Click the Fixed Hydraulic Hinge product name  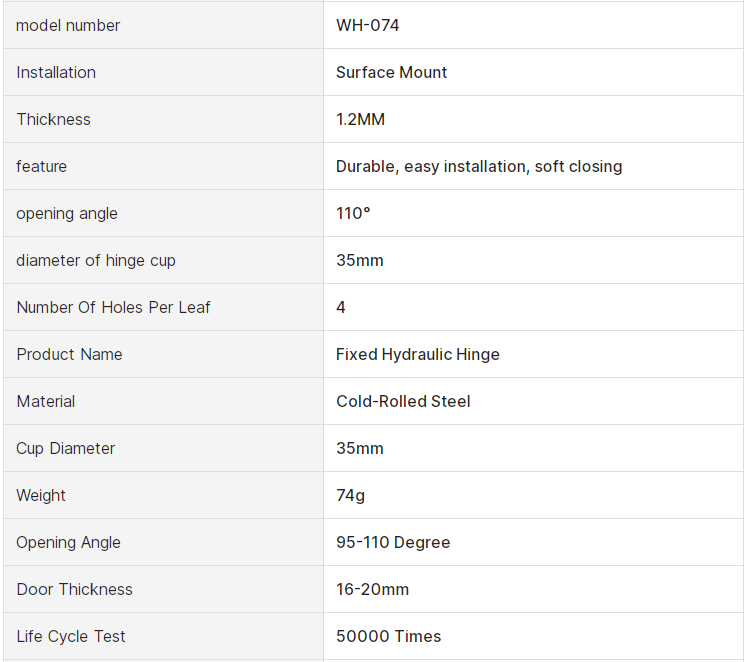[x=417, y=354]
